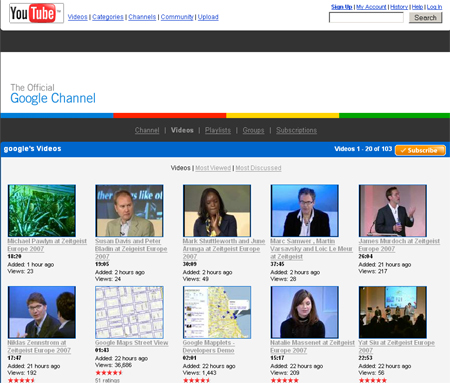Image resolution: width=450 pixels, height=383 pixels.
Task: Open the Community header link
Action: click(177, 17)
